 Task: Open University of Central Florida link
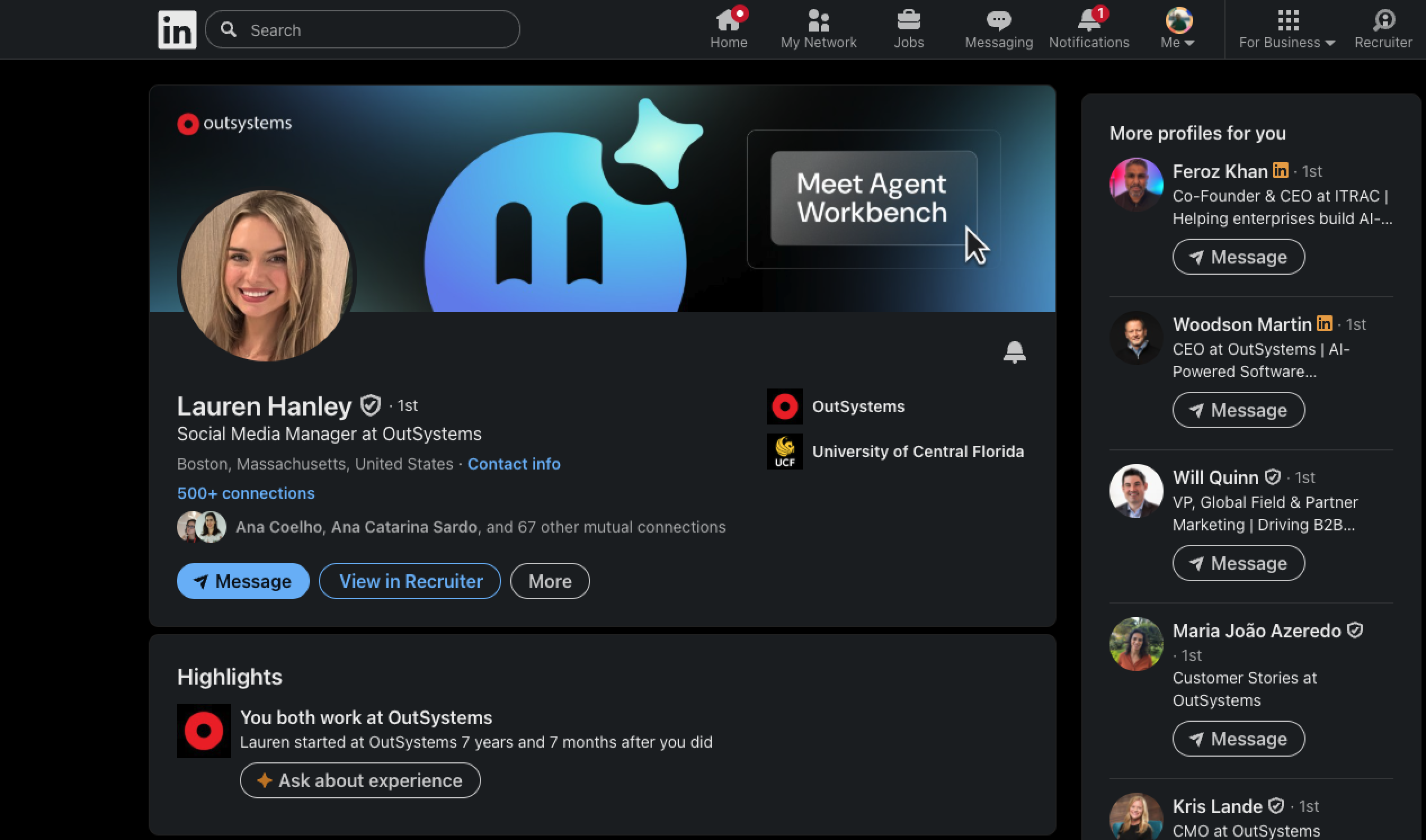917,452
